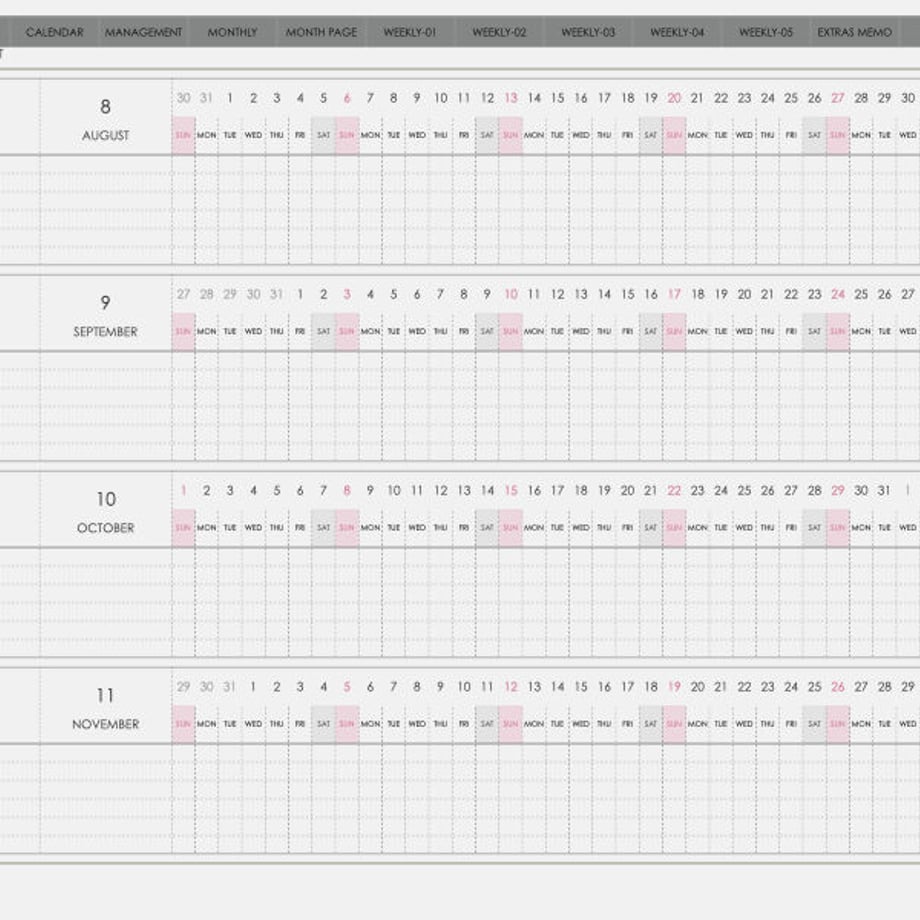
Task: Click pink date 12 in the November row
Action: pos(511,687)
